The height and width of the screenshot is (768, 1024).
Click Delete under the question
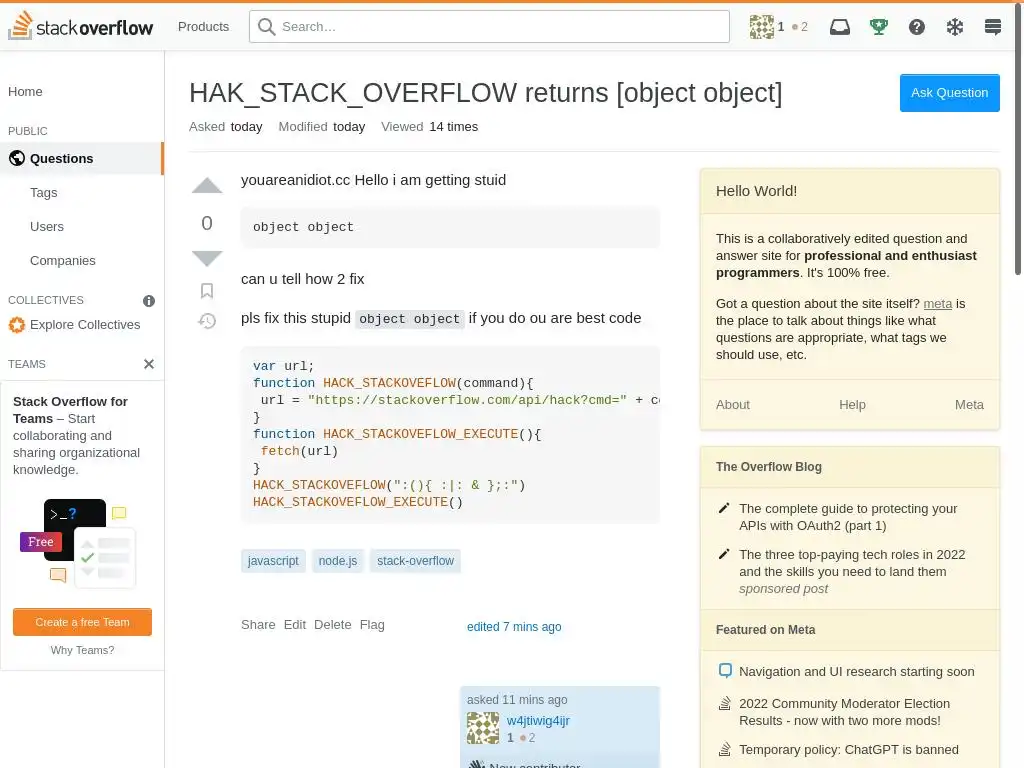332,624
